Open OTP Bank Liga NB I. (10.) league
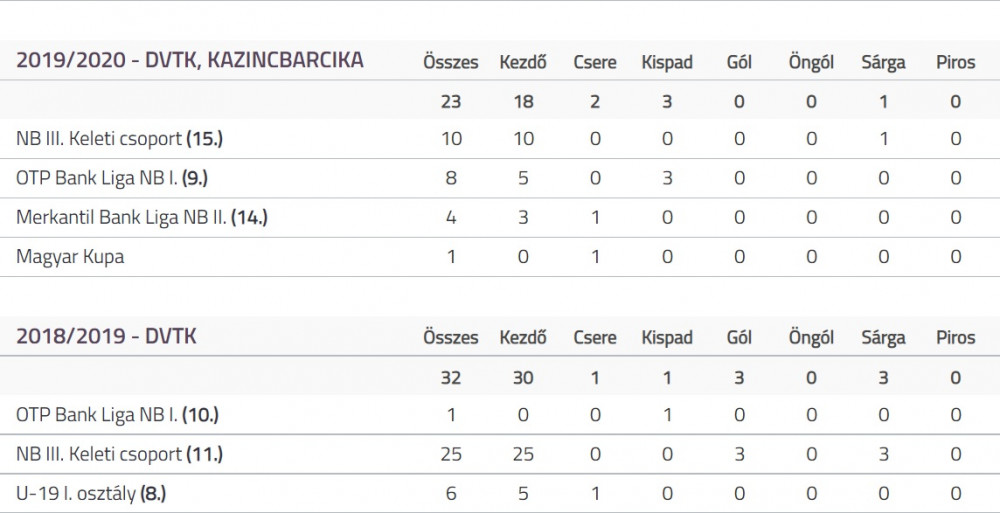Screen dimensions: 1000x513 pyautogui.click(x=117, y=415)
